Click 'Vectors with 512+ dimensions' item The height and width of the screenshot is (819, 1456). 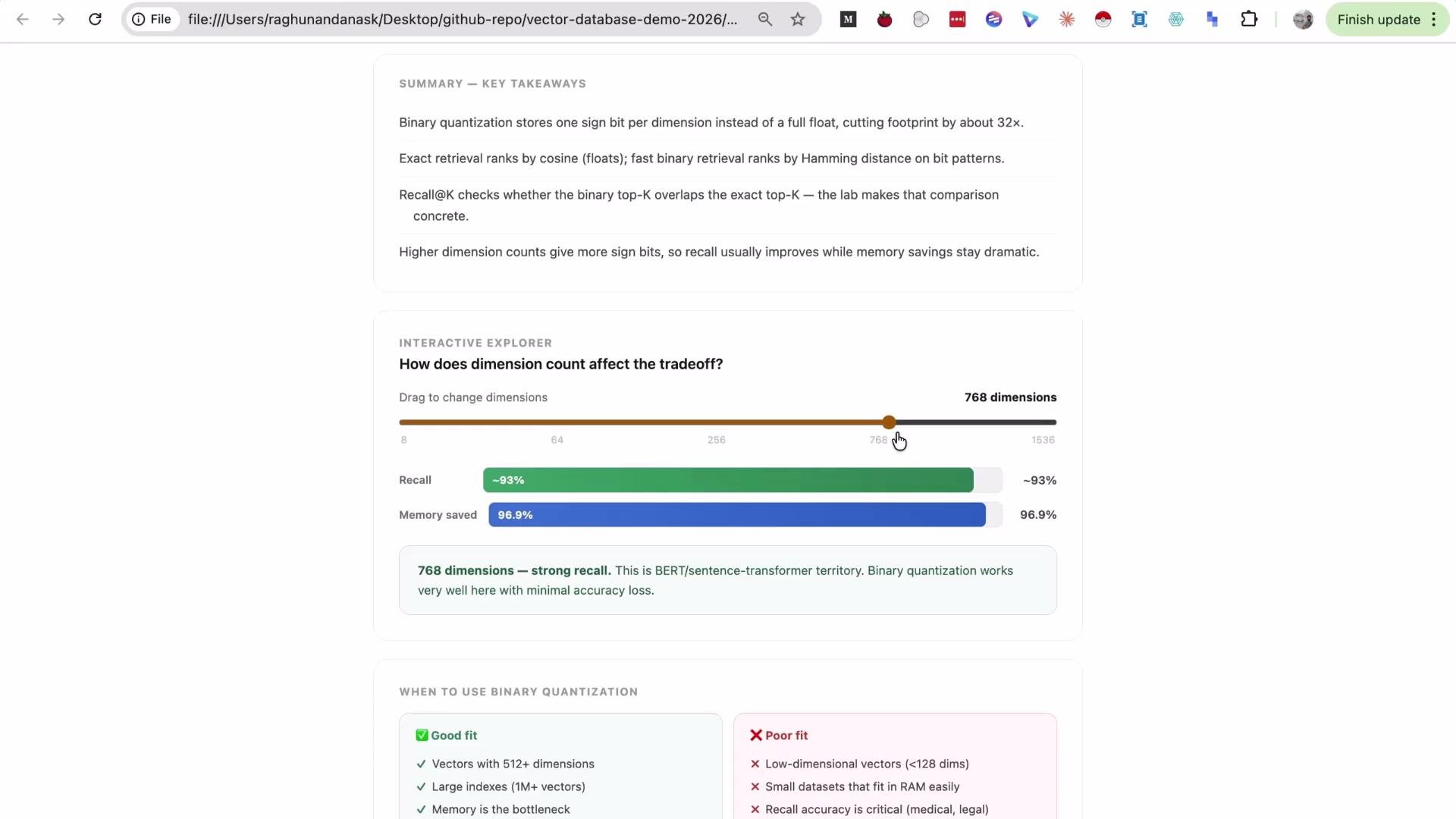pos(513,764)
